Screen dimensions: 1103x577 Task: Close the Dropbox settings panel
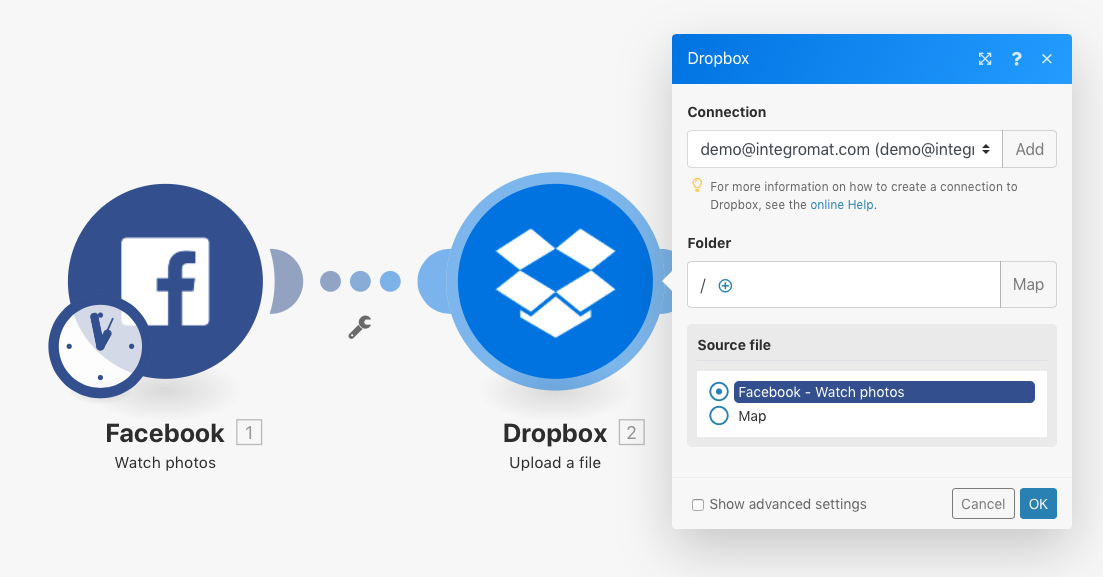(x=1047, y=59)
